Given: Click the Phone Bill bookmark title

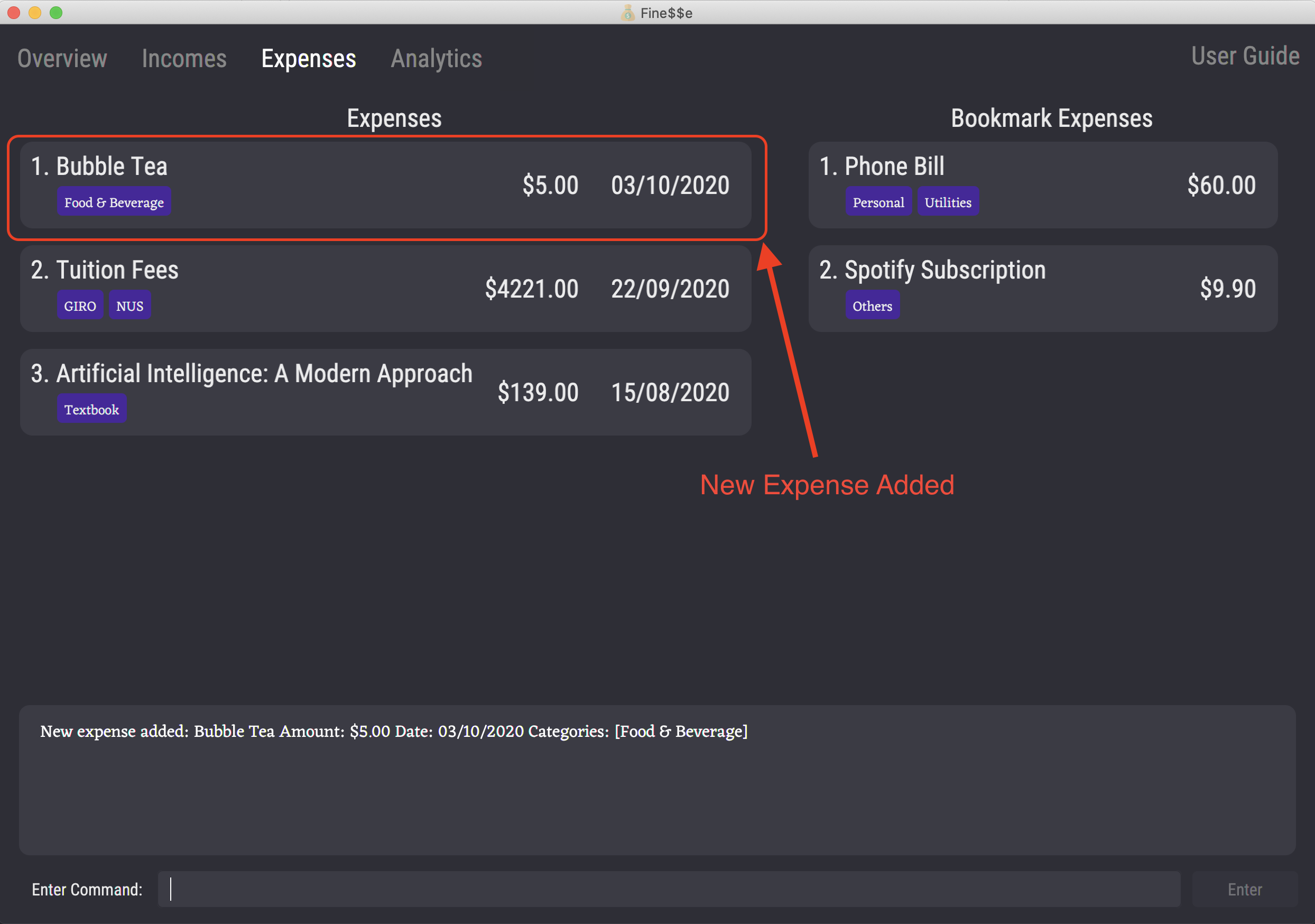Looking at the screenshot, I should [894, 167].
